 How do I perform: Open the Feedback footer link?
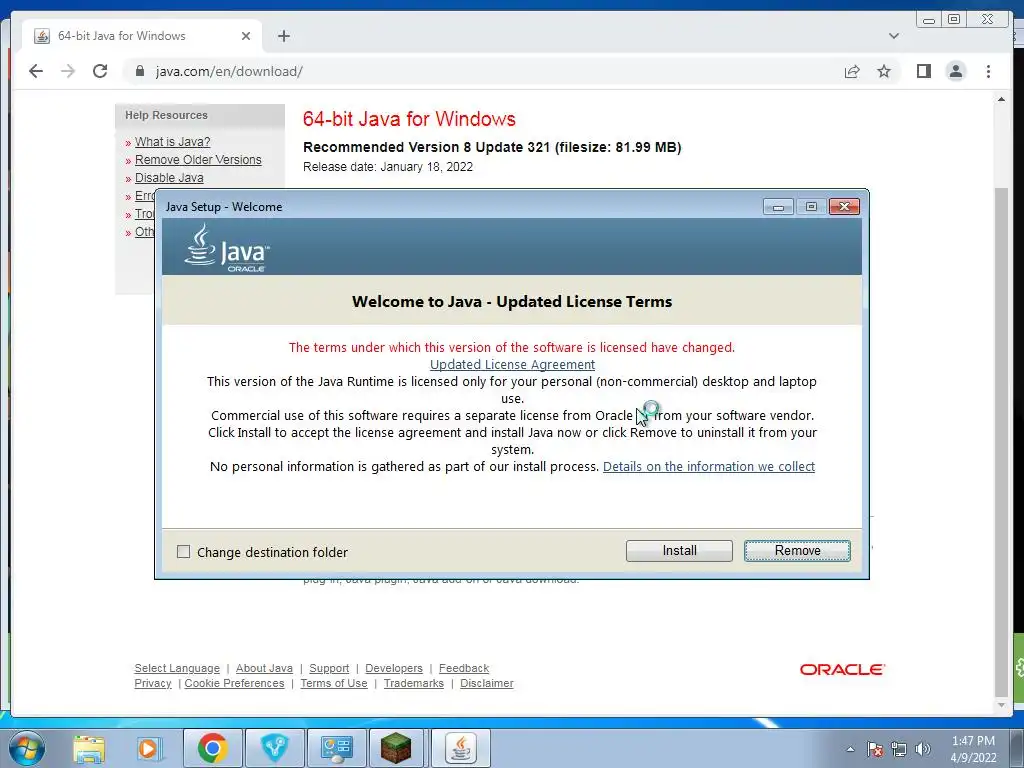(464, 668)
